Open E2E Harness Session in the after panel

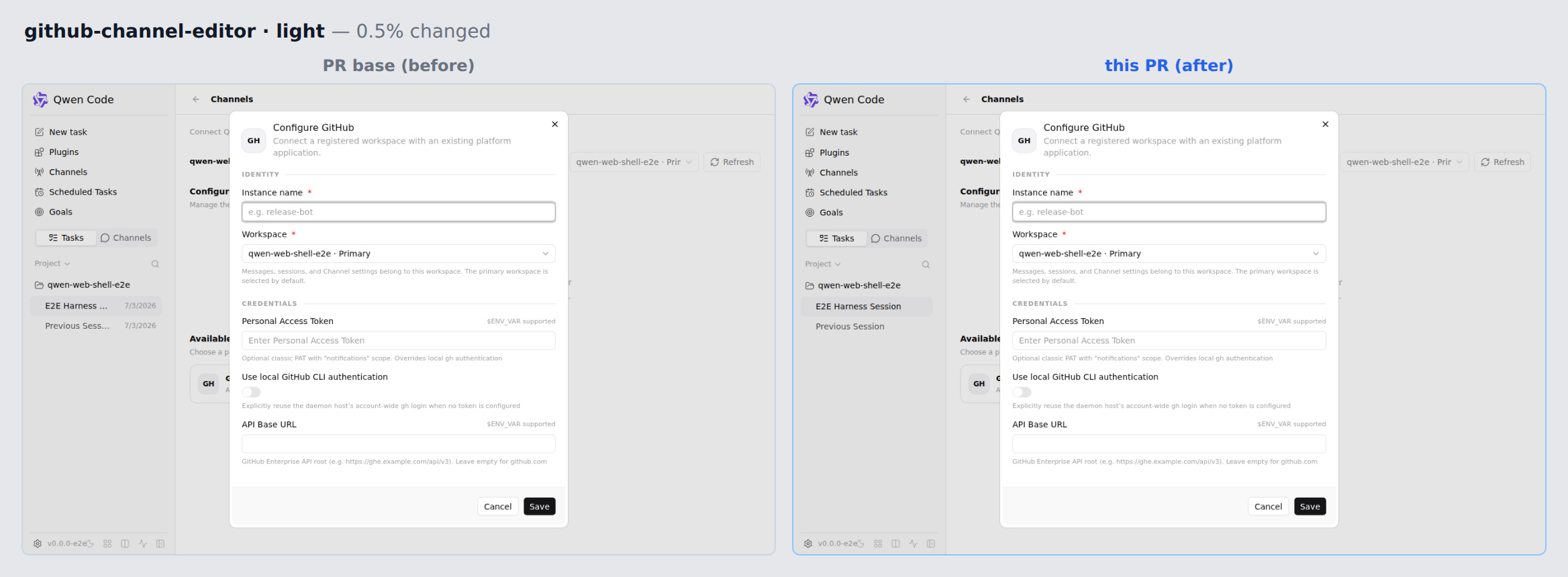[867, 307]
